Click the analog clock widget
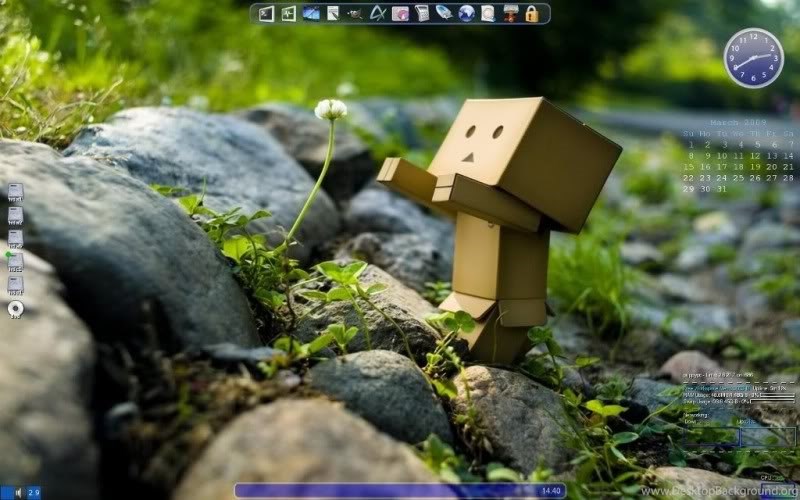The width and height of the screenshot is (800, 500). click(754, 58)
